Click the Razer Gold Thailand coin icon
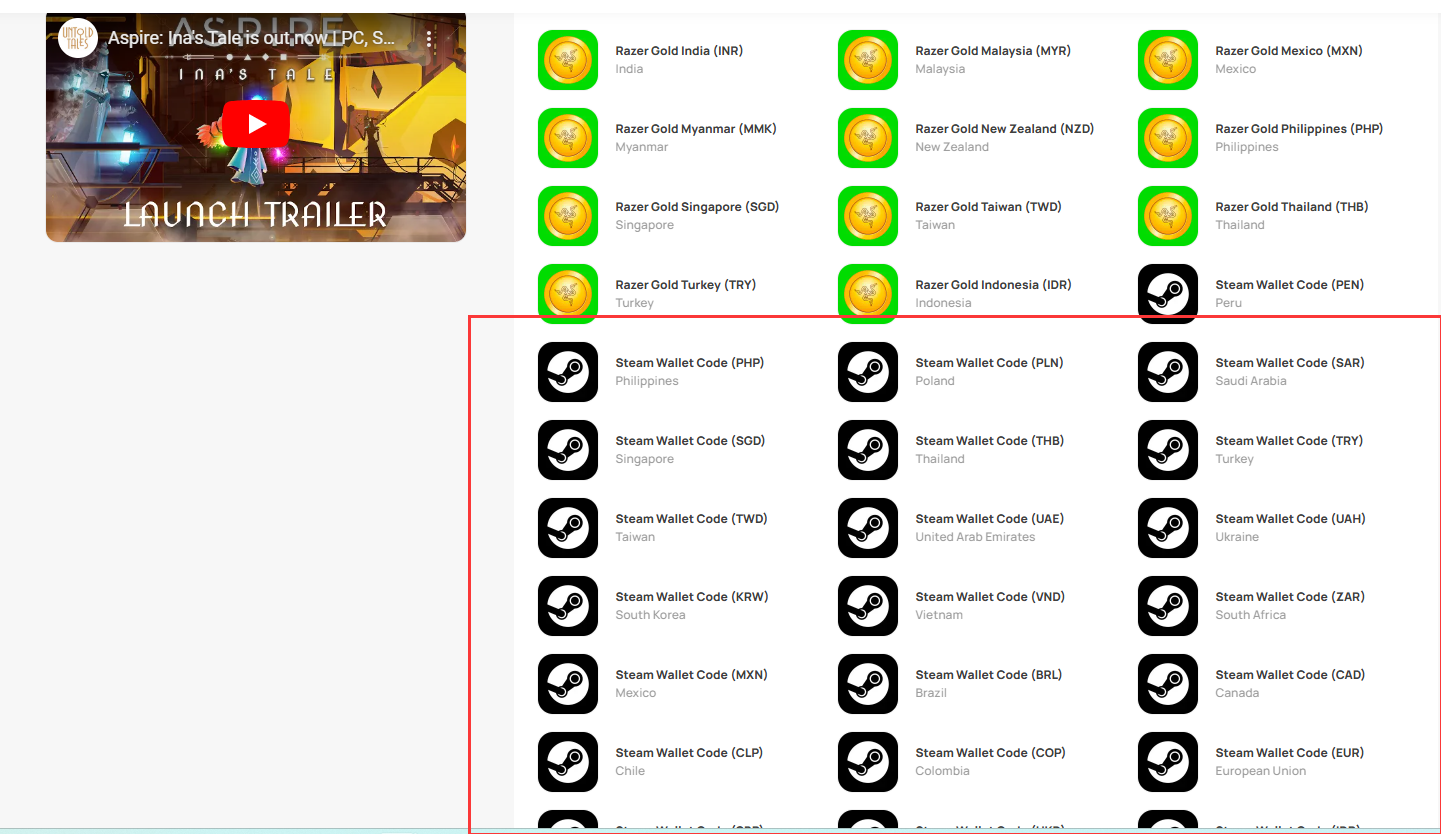 coord(1168,216)
